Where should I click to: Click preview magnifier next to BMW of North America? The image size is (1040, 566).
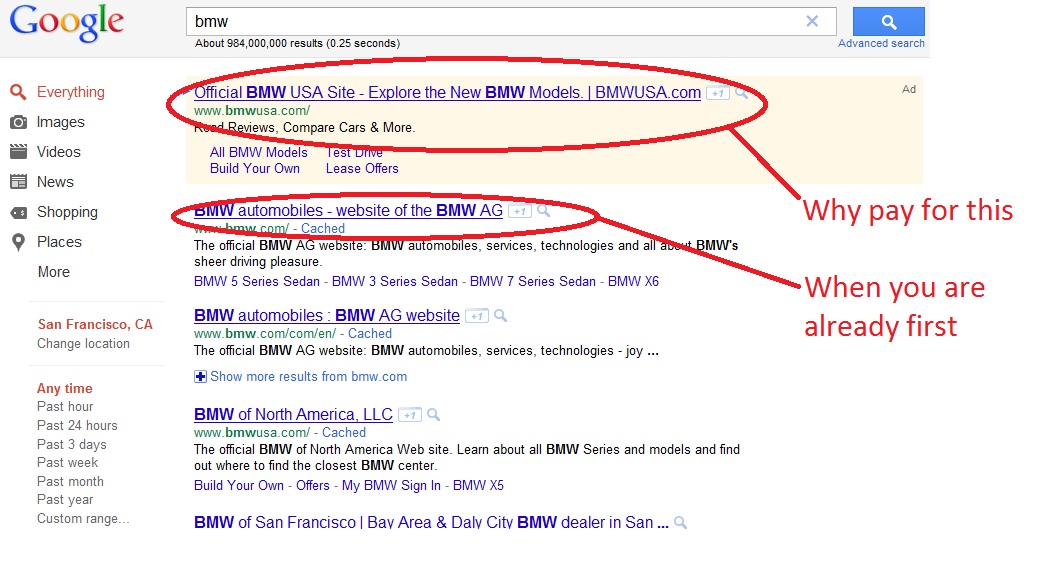[x=434, y=415]
